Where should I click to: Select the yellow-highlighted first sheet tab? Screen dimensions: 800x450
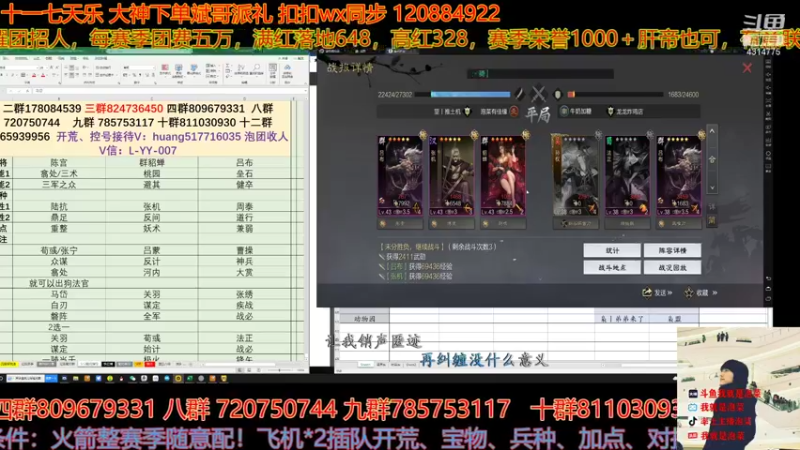pyautogui.click(x=9, y=364)
